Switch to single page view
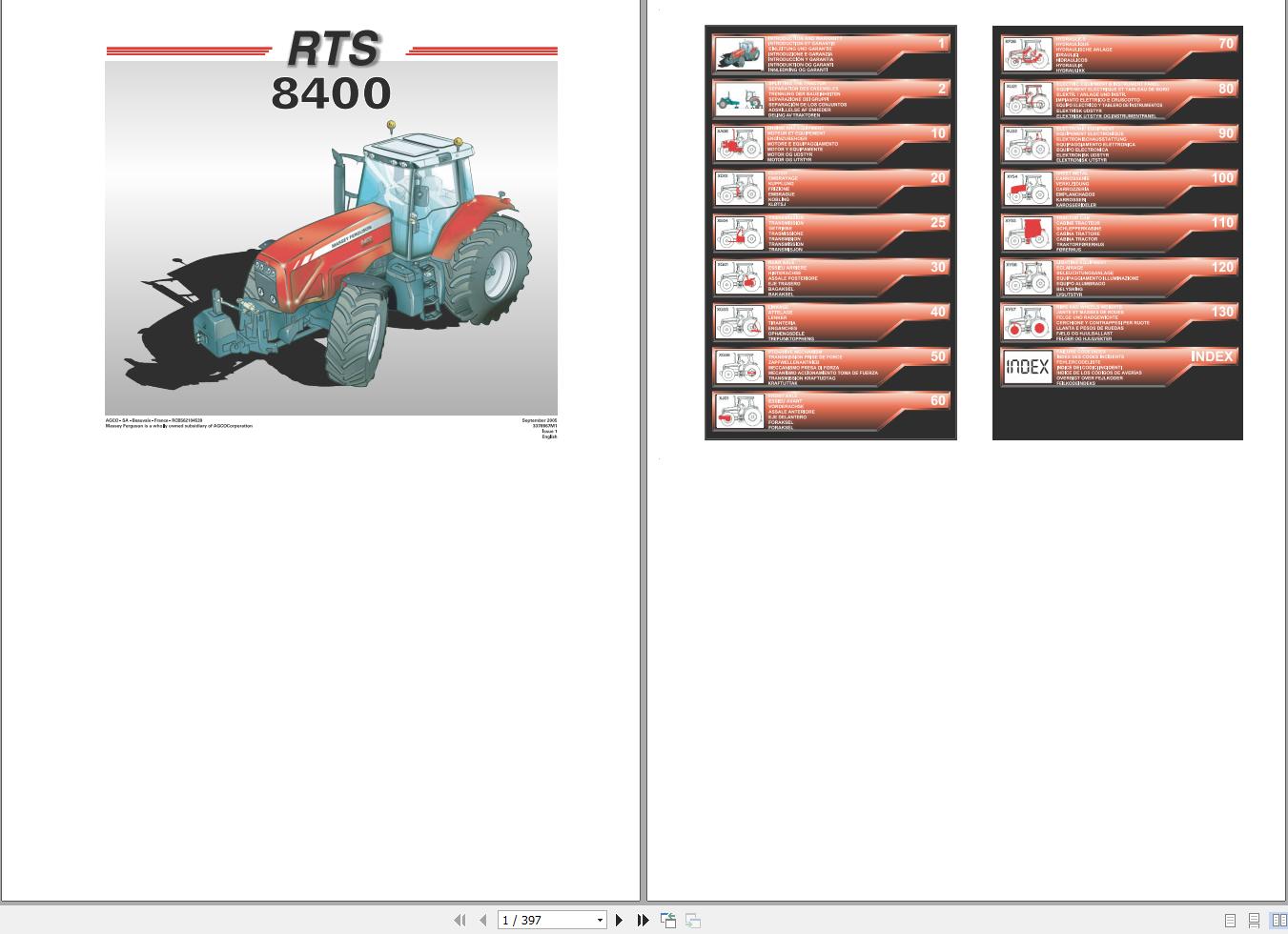Viewport: 1288px width, 934px height. pyautogui.click(x=1230, y=920)
